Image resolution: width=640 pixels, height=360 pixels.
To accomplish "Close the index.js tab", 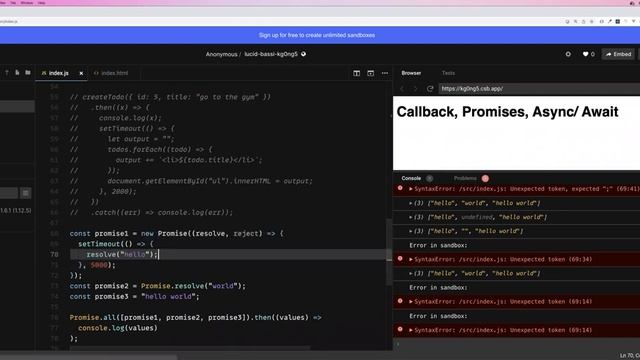I will 81,73.
